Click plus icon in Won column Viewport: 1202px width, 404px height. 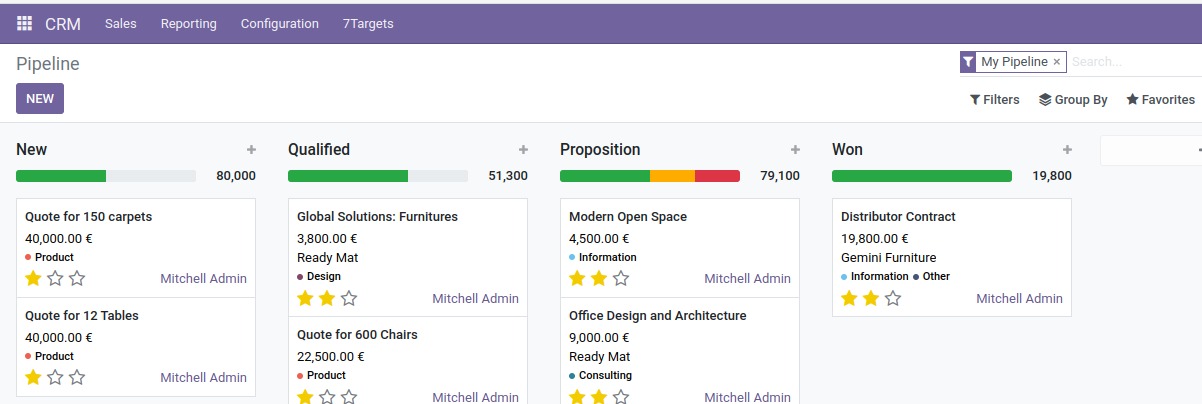pyautogui.click(x=1067, y=150)
